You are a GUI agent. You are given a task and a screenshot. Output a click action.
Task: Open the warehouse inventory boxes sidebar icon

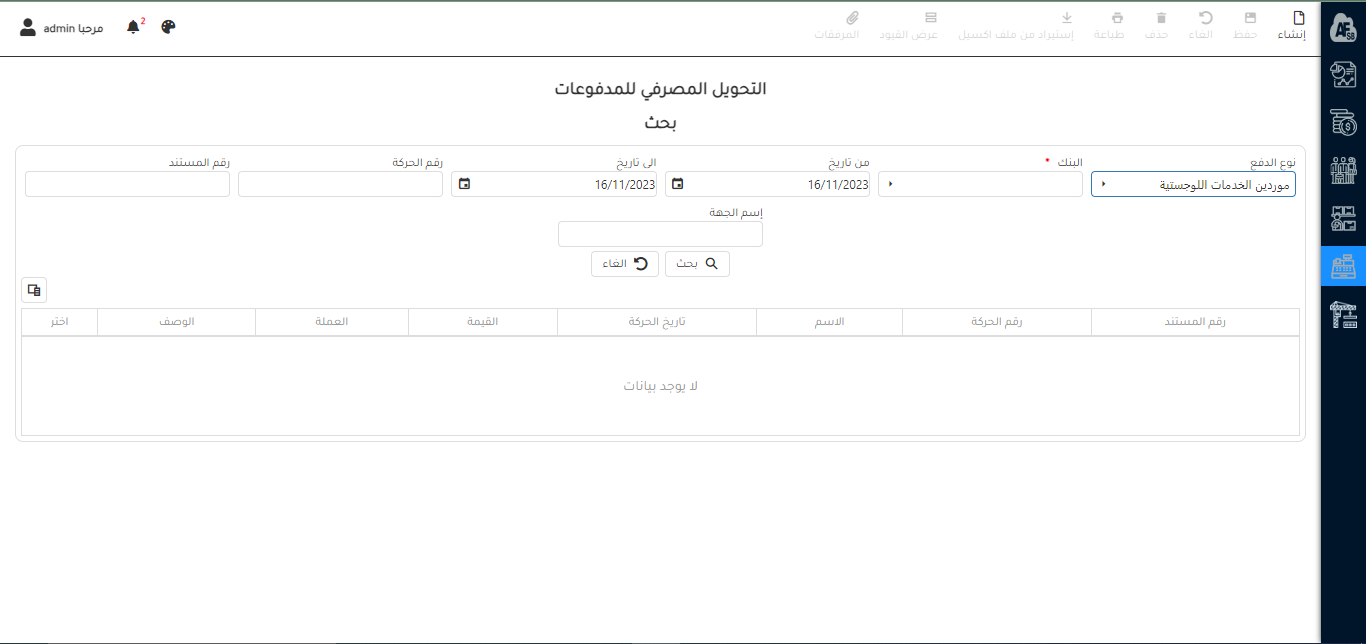[x=1343, y=219]
